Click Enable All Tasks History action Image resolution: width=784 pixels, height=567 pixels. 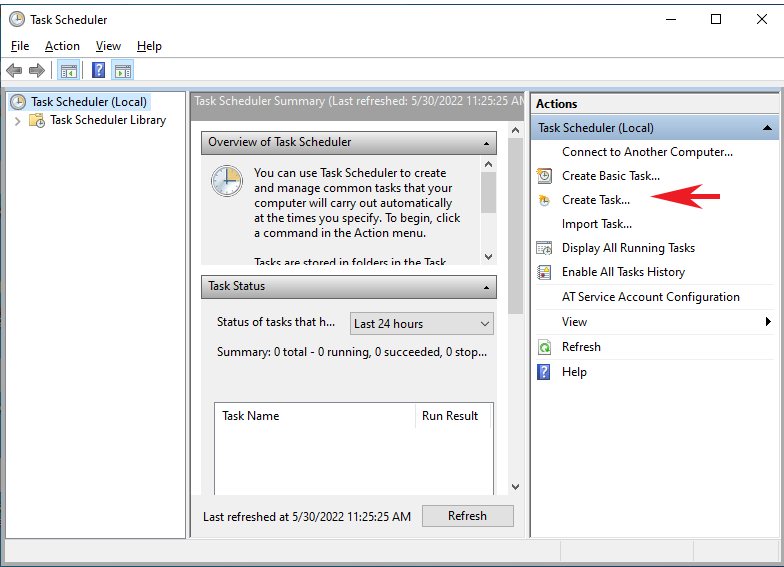pos(623,272)
